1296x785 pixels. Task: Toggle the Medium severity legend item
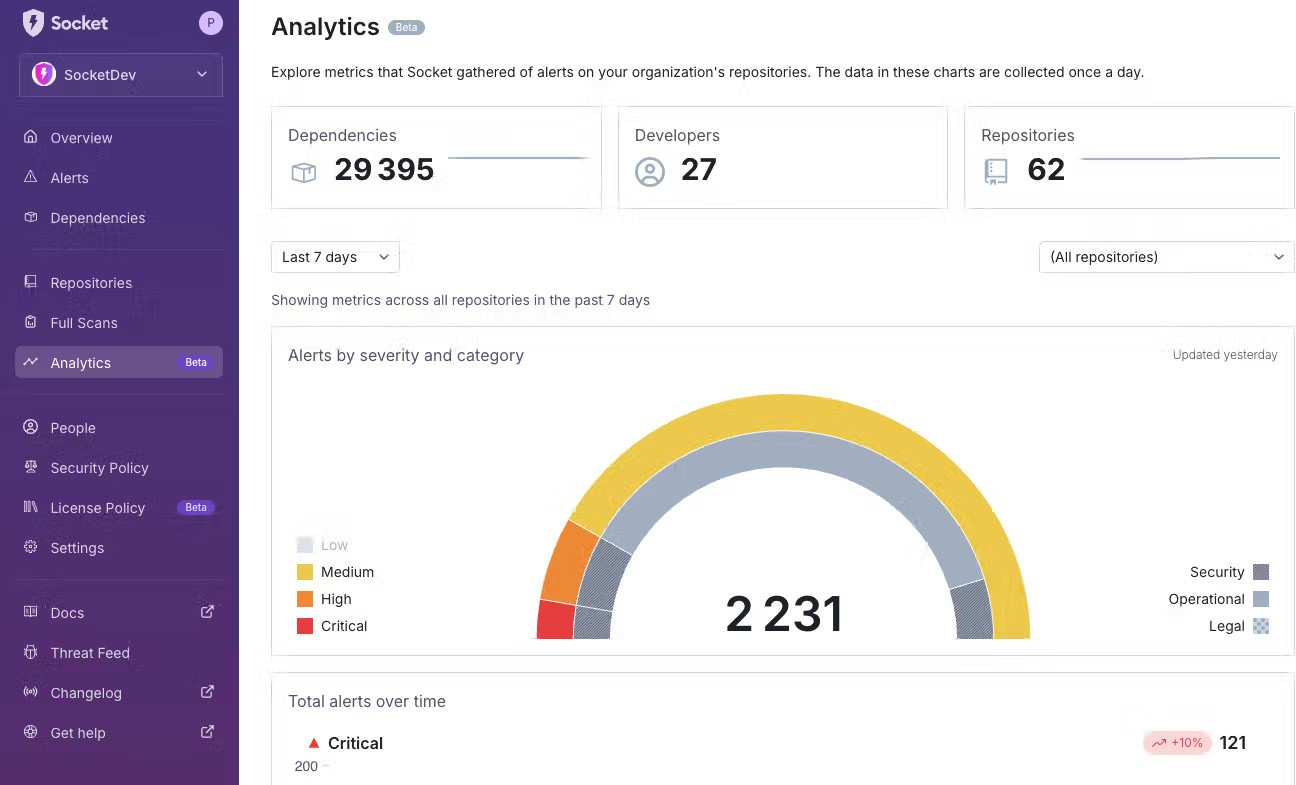click(x=335, y=572)
